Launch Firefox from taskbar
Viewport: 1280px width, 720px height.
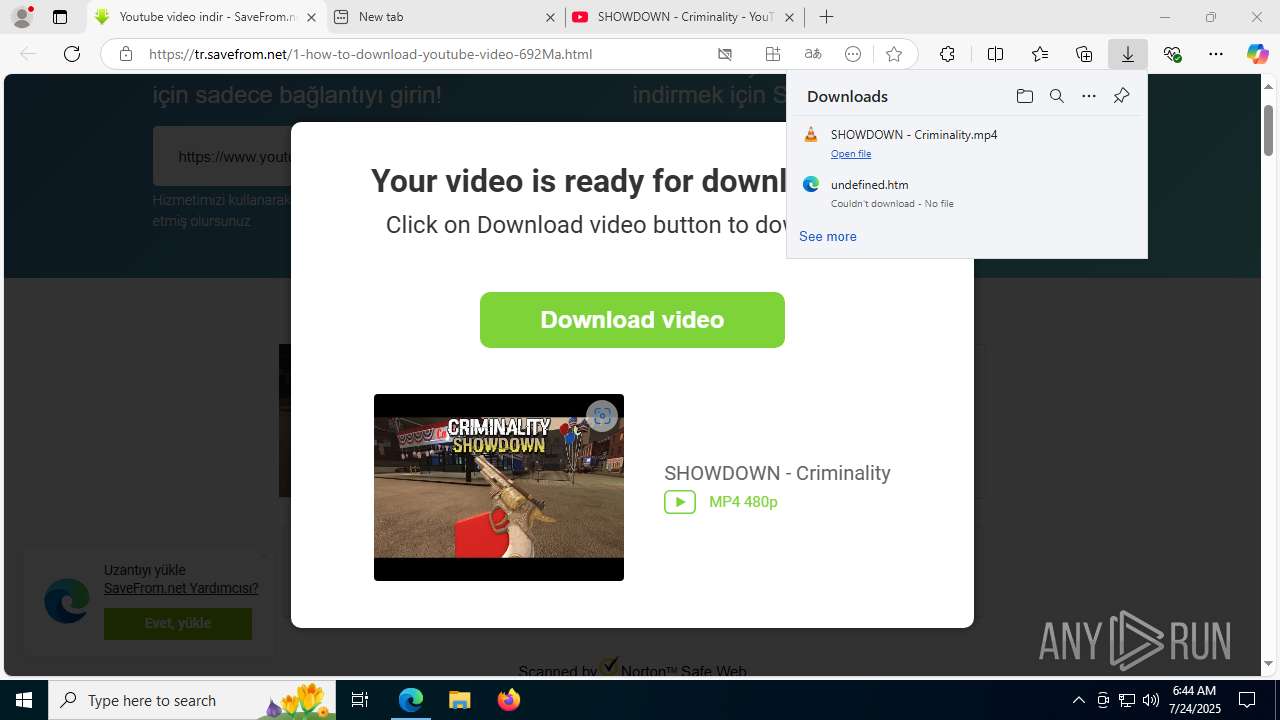click(x=508, y=700)
